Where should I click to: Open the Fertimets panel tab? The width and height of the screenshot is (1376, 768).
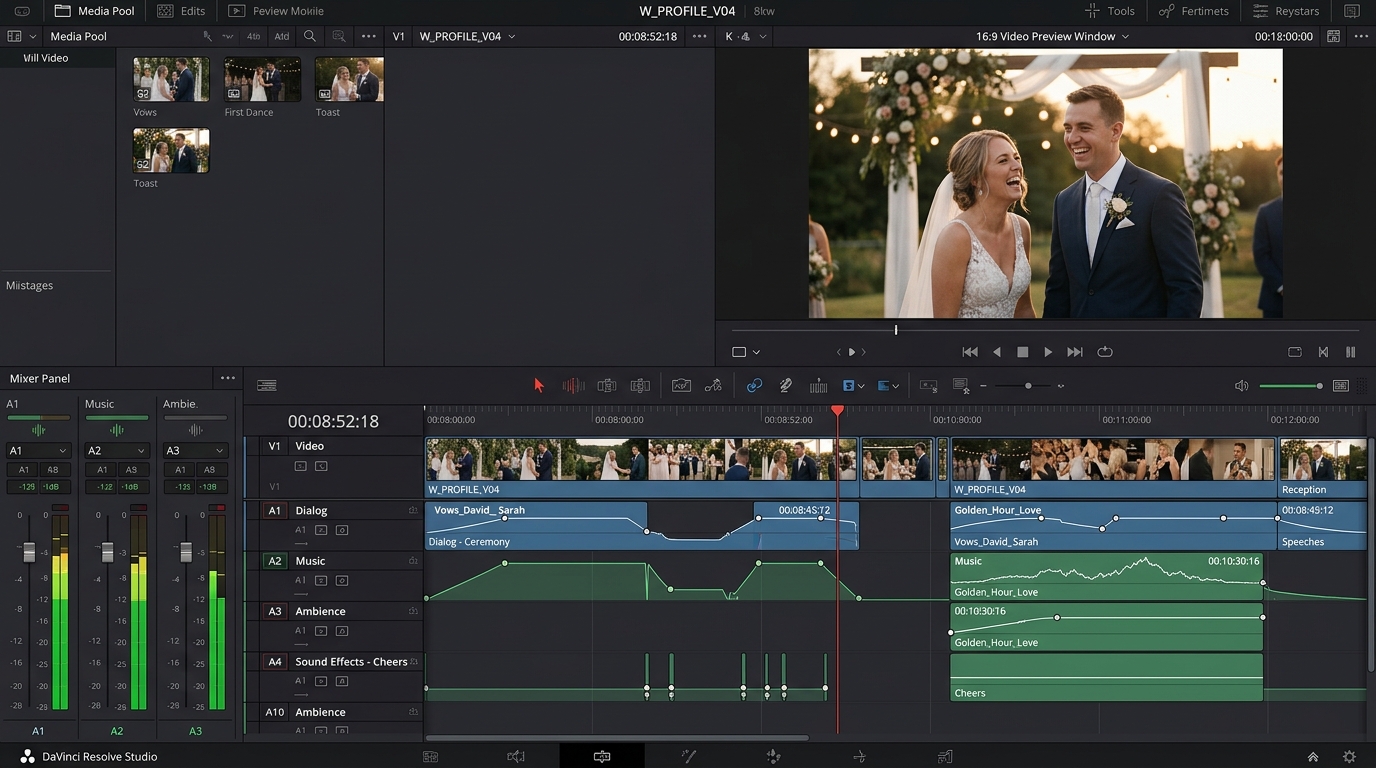[1194, 11]
